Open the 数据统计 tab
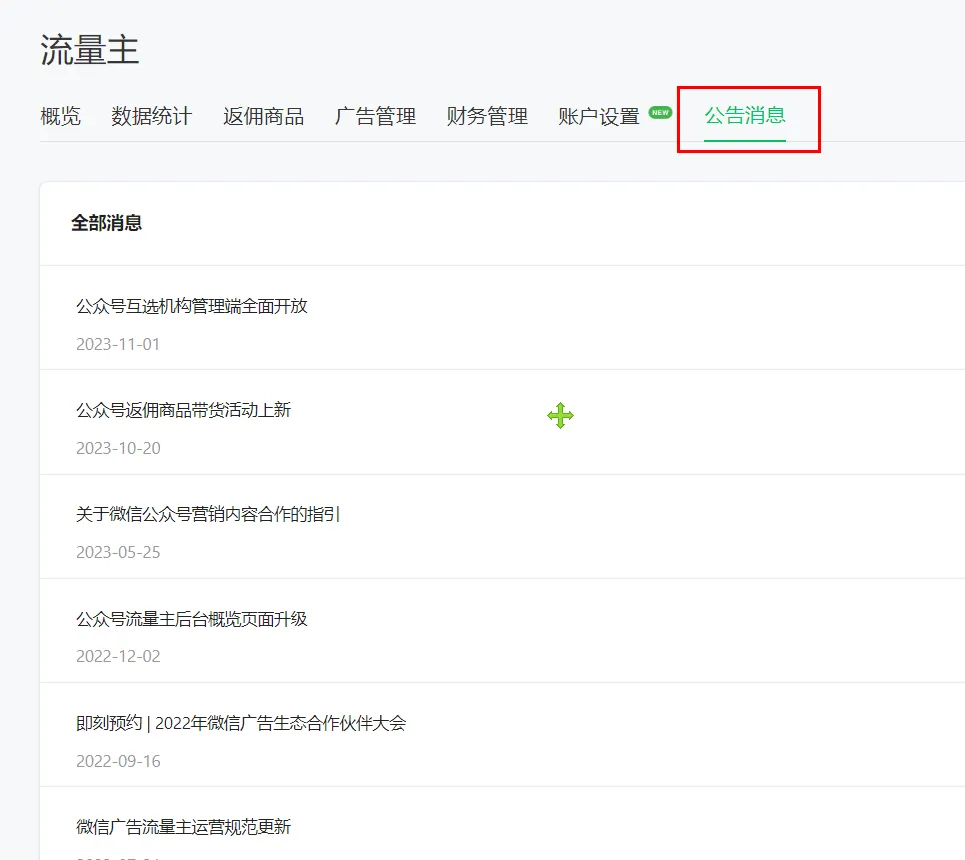The width and height of the screenshot is (965, 860). 151,115
